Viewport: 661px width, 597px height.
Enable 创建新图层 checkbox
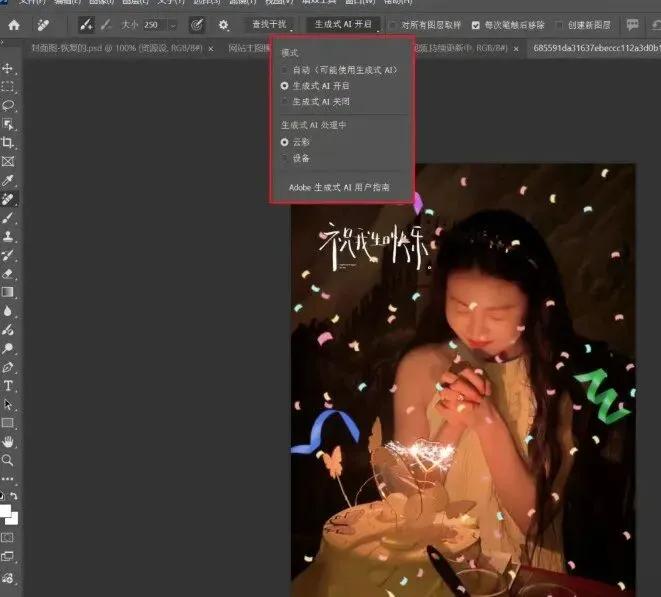[x=559, y=25]
